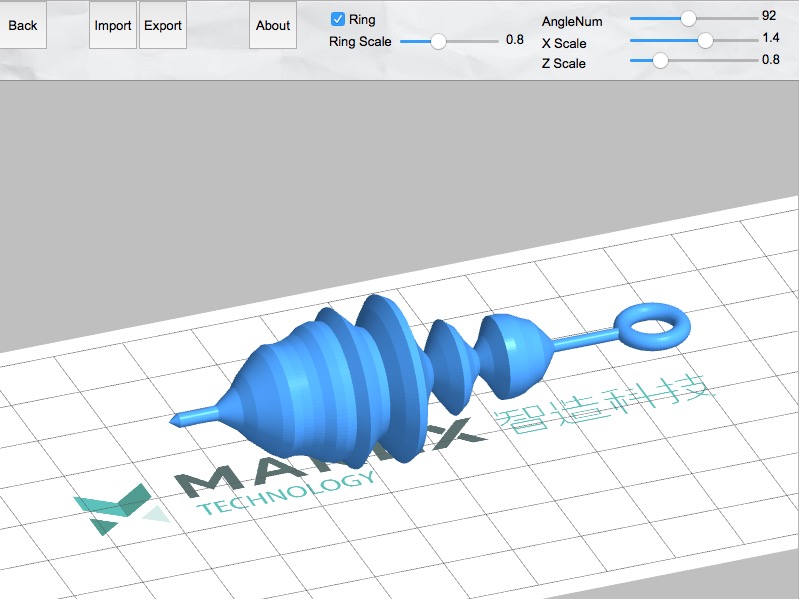
Task: Click the pointed tip of the model
Action: (x=176, y=418)
